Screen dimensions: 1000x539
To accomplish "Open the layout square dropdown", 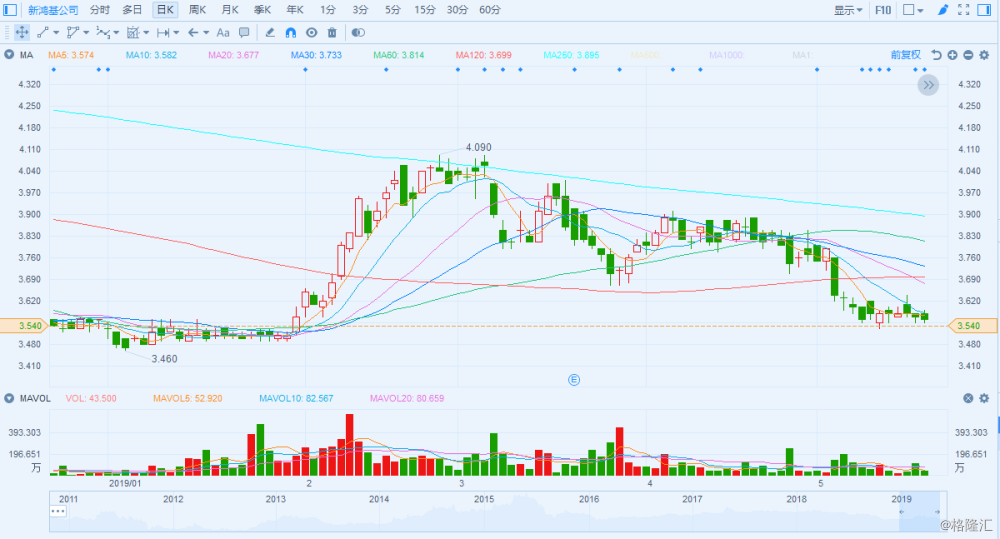I will pos(913,10).
